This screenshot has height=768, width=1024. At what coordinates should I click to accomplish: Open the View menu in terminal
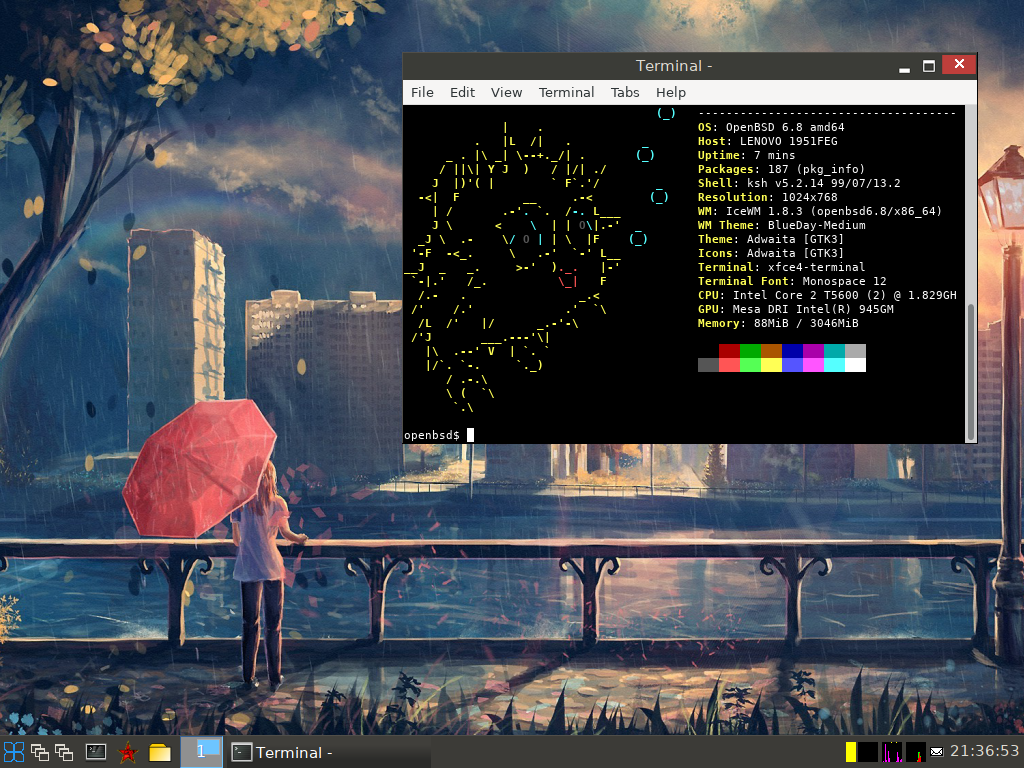point(506,92)
